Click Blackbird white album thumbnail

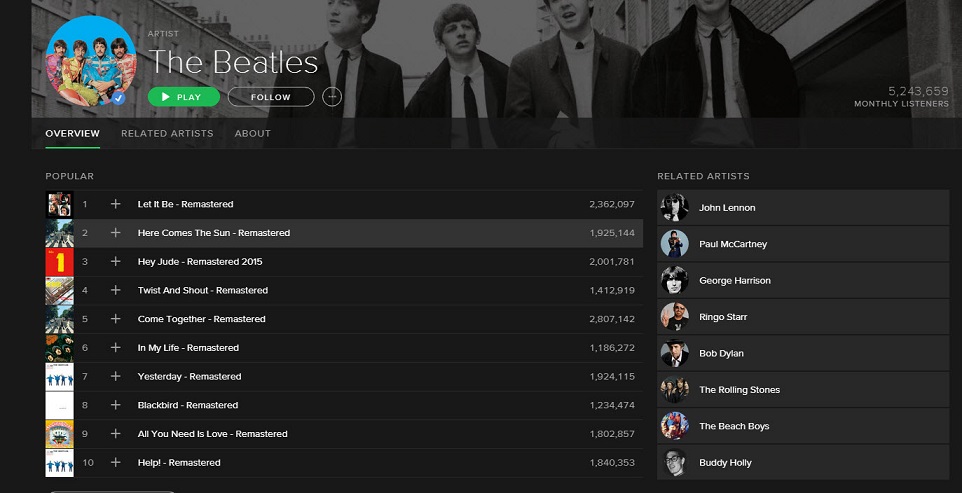[60, 405]
